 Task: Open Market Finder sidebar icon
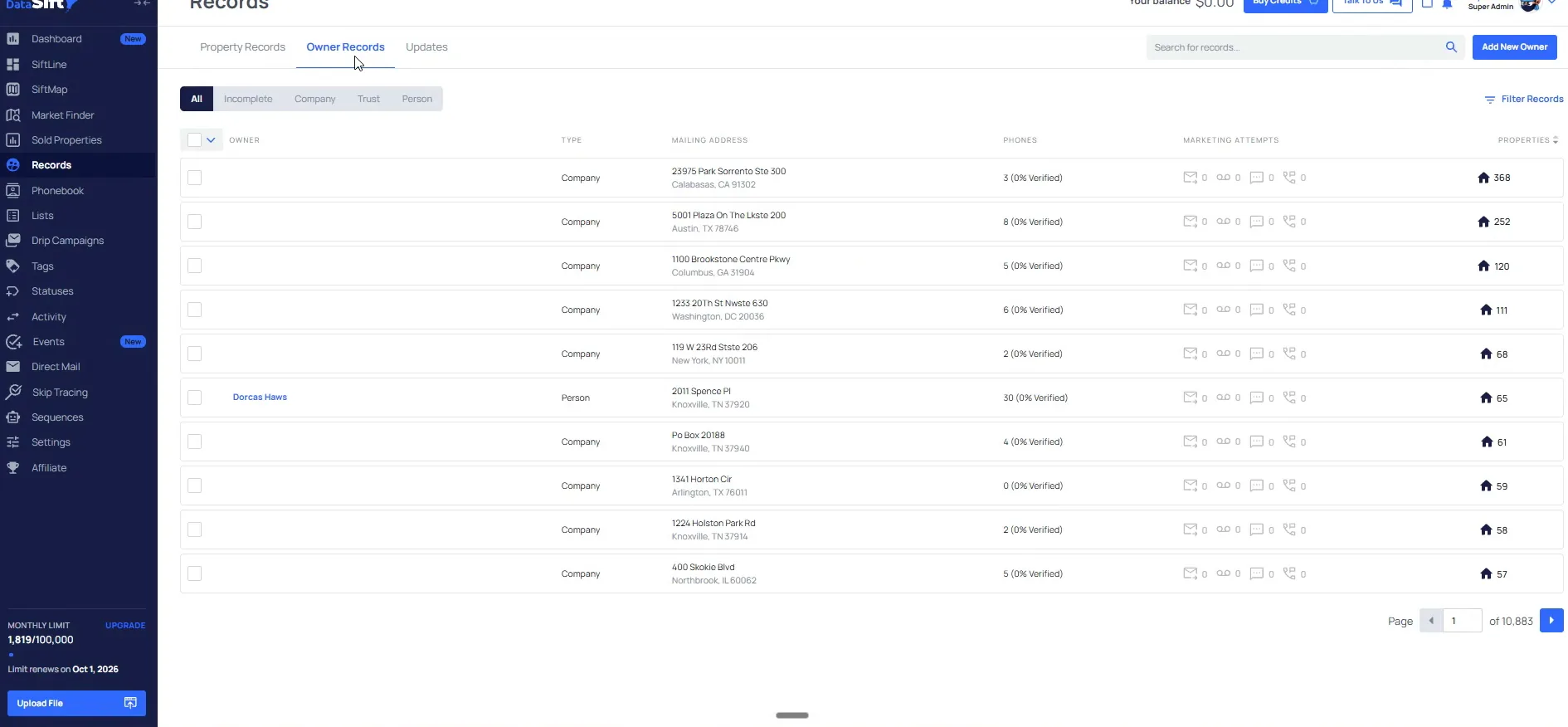pyautogui.click(x=13, y=115)
